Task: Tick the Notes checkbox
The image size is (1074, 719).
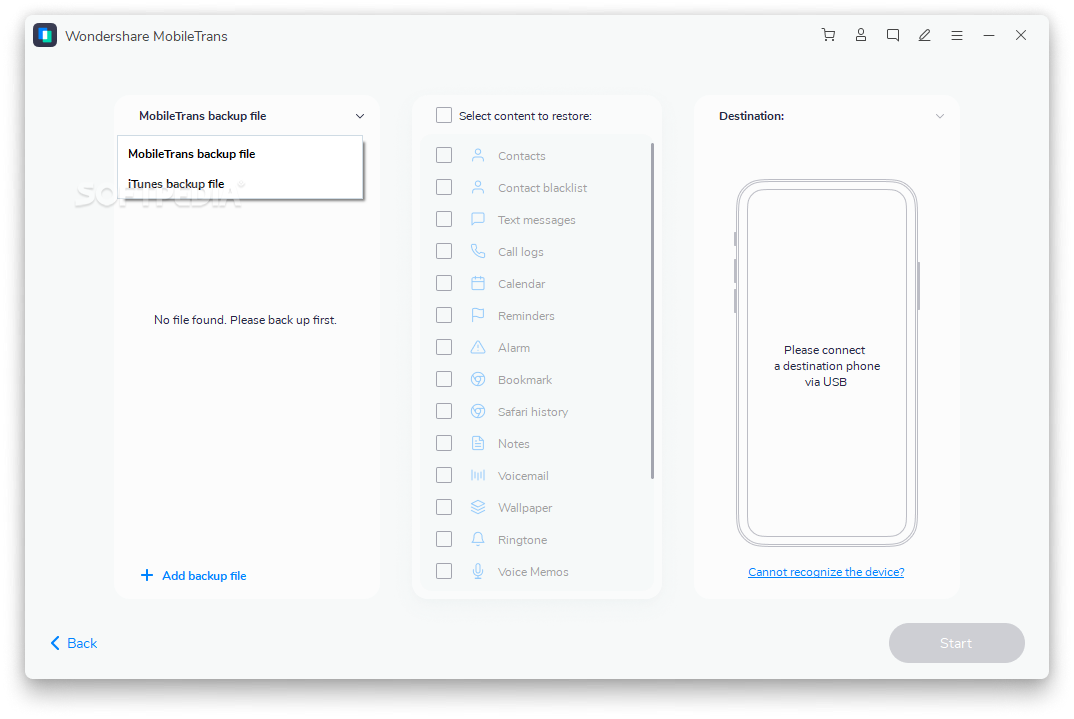Action: (444, 443)
